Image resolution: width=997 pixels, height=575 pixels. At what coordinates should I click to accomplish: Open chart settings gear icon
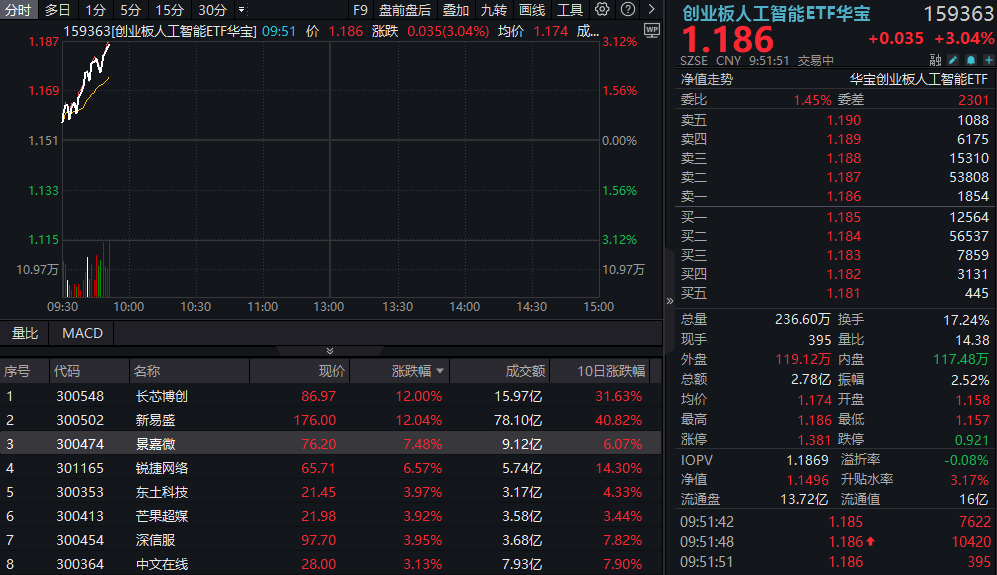pos(601,10)
